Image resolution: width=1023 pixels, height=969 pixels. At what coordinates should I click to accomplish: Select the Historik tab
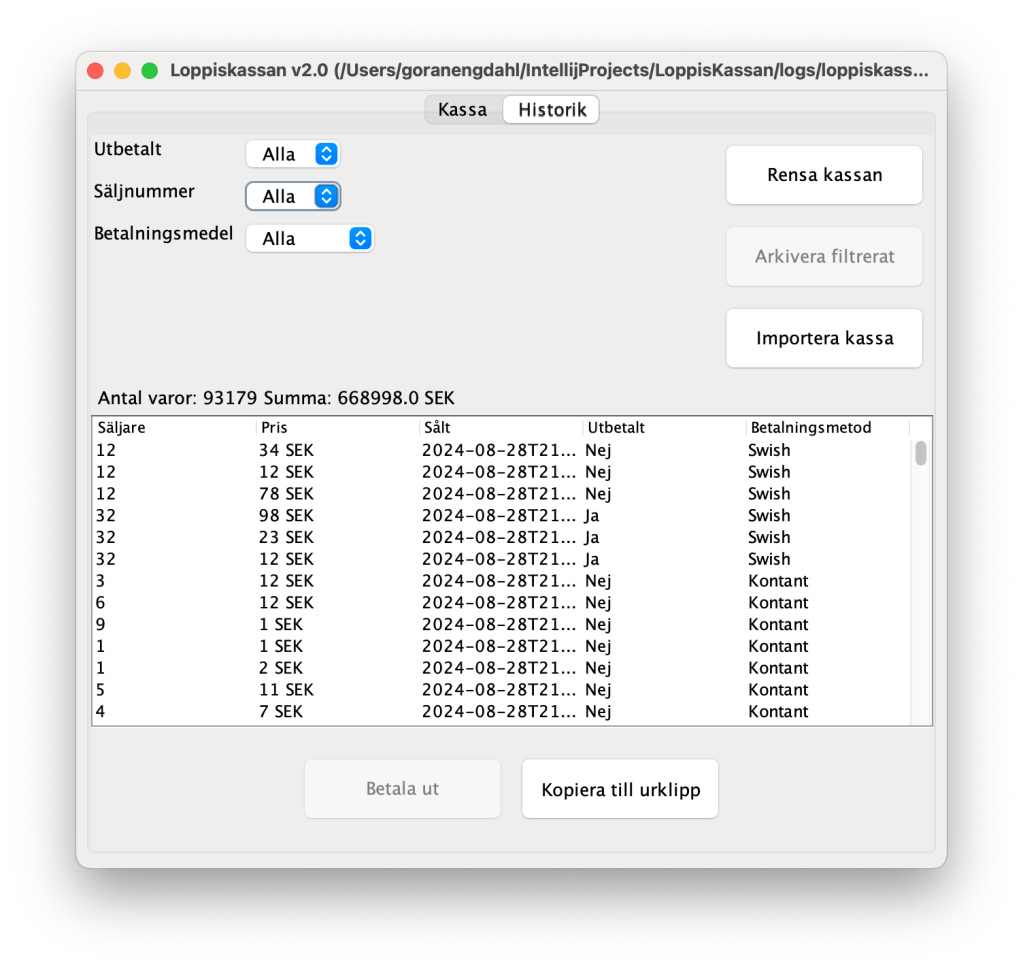tap(551, 110)
